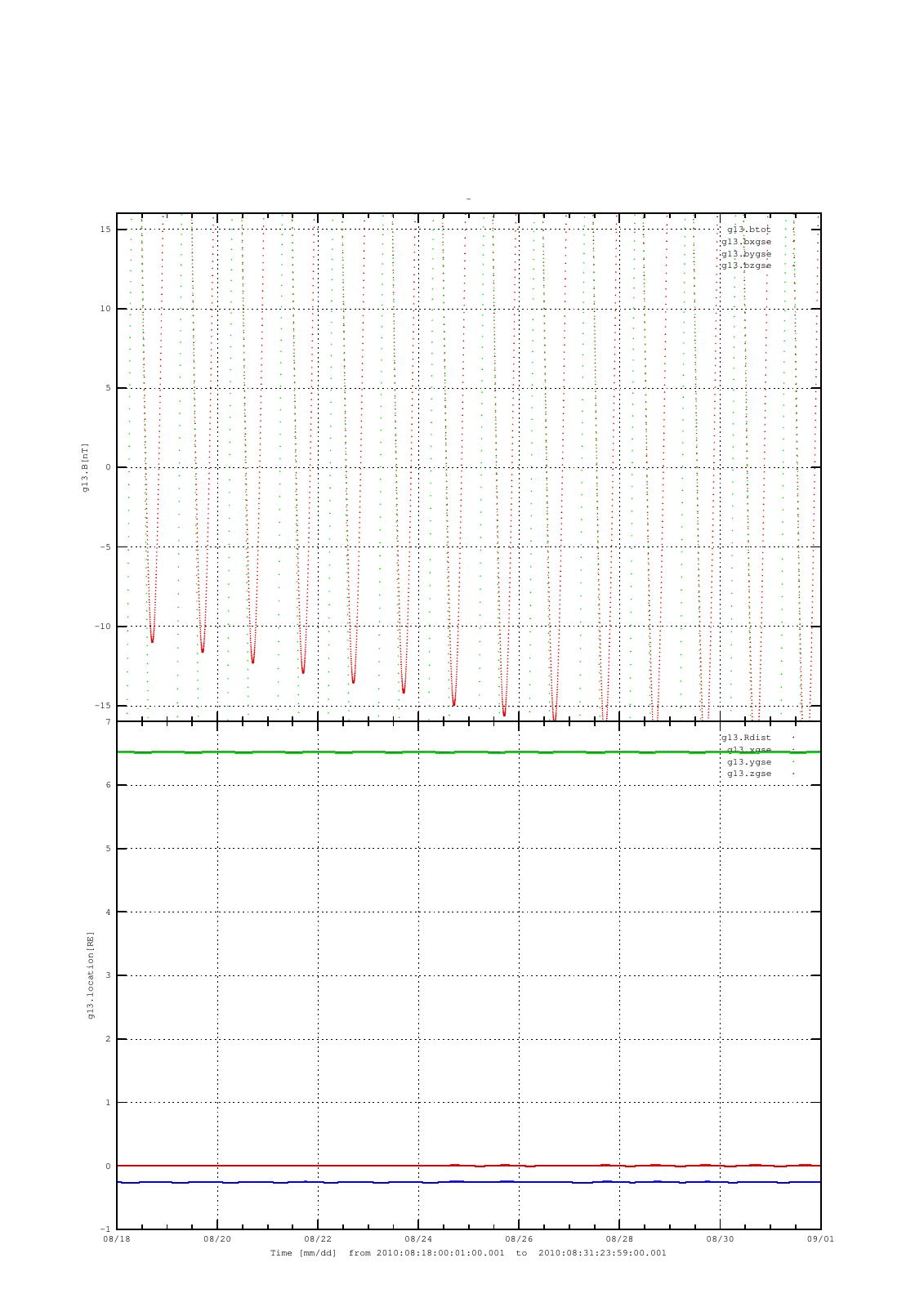Screen dimensions: 924x1307
Task: Click the g13.ygse legend entry
Action: pyautogui.click(x=749, y=761)
